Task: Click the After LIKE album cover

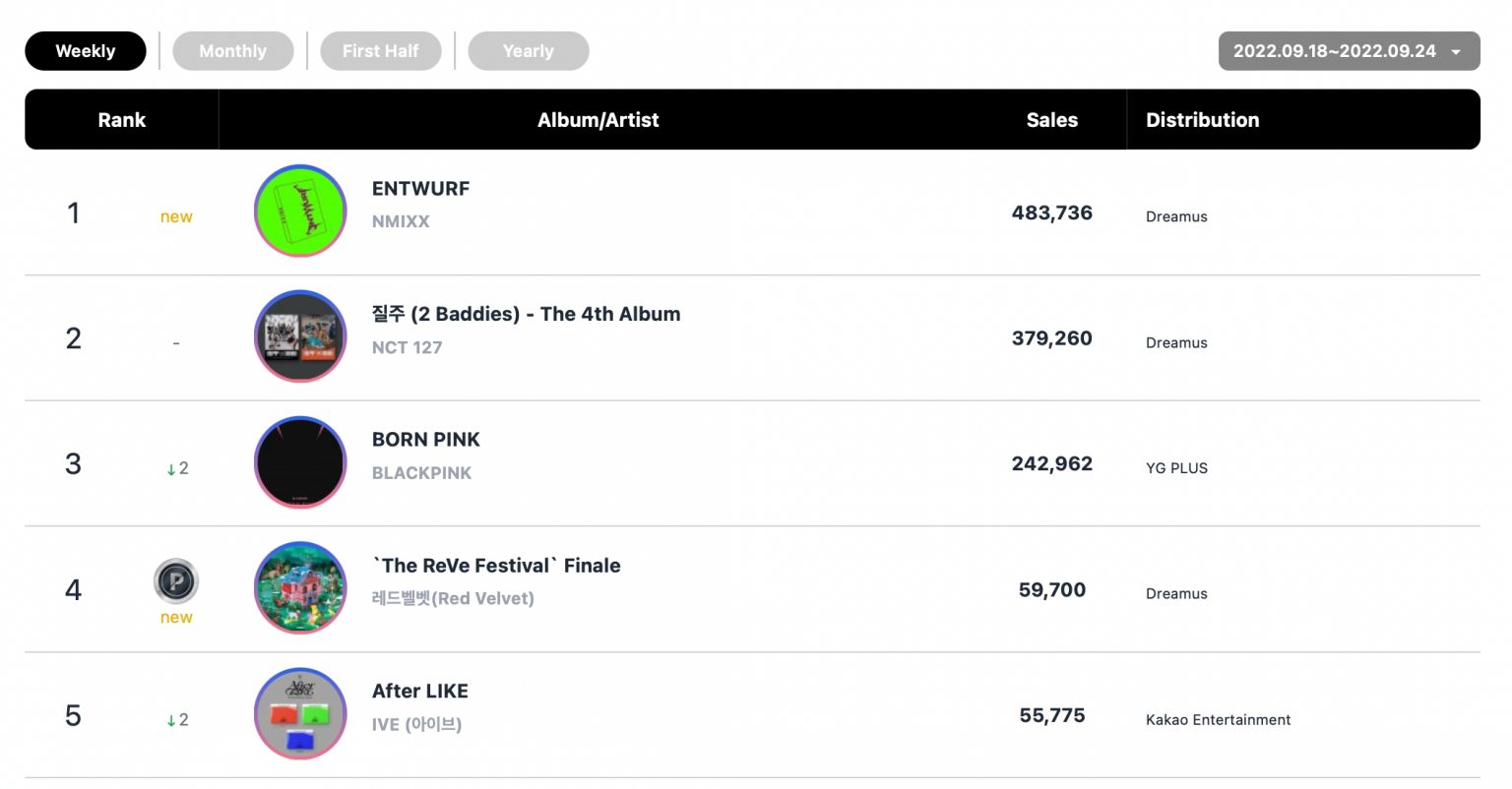Action: (x=300, y=714)
